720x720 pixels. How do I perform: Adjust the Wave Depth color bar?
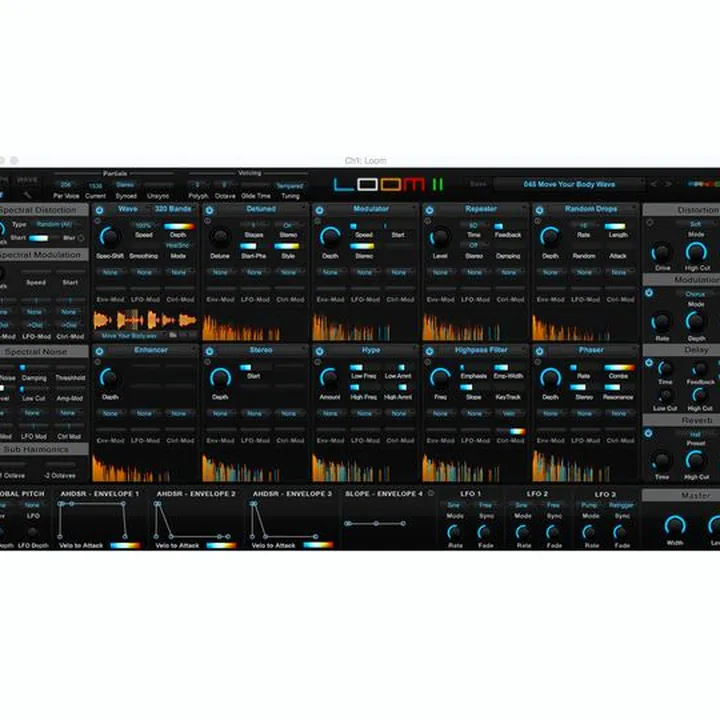point(179,226)
